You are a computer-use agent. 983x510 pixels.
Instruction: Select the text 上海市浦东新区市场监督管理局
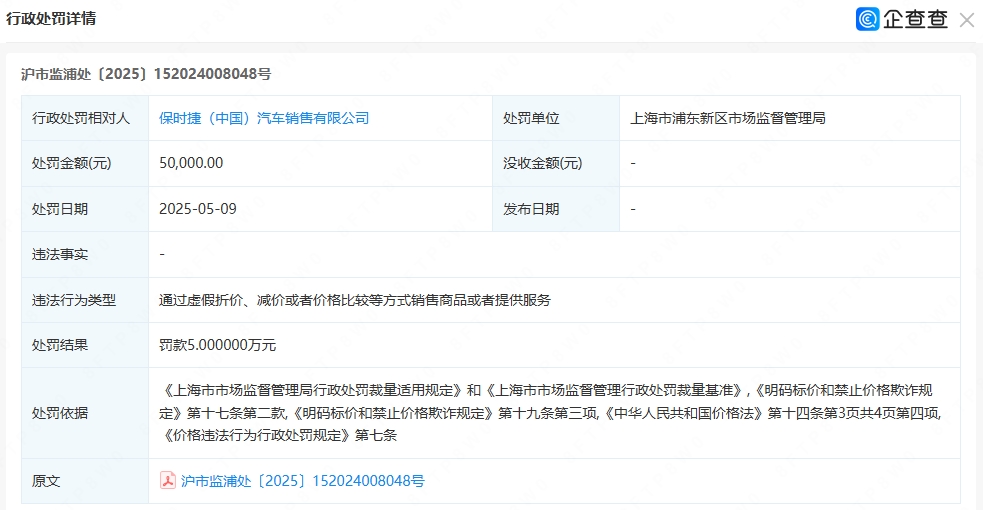727,118
